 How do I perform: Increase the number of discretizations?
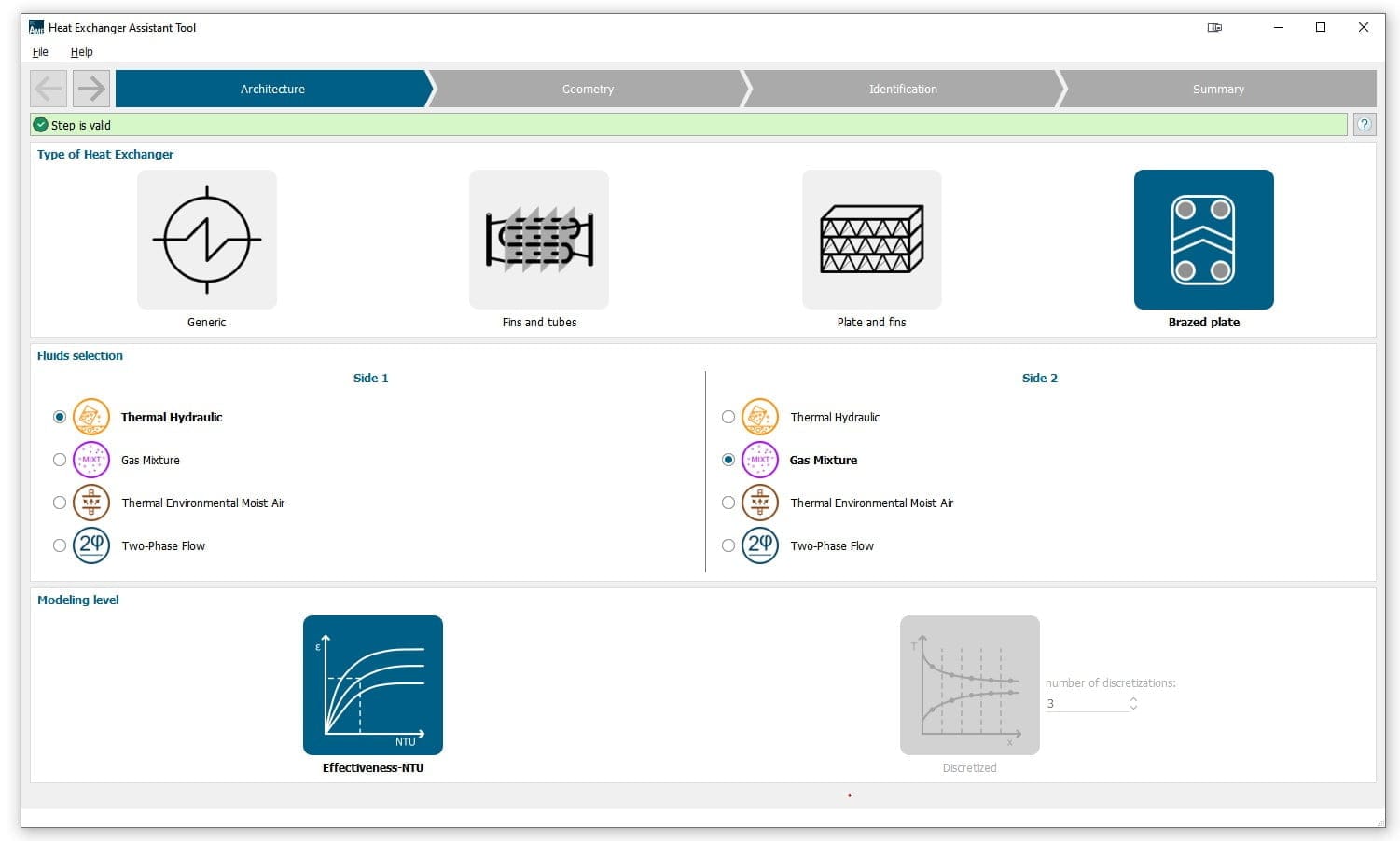(1133, 699)
